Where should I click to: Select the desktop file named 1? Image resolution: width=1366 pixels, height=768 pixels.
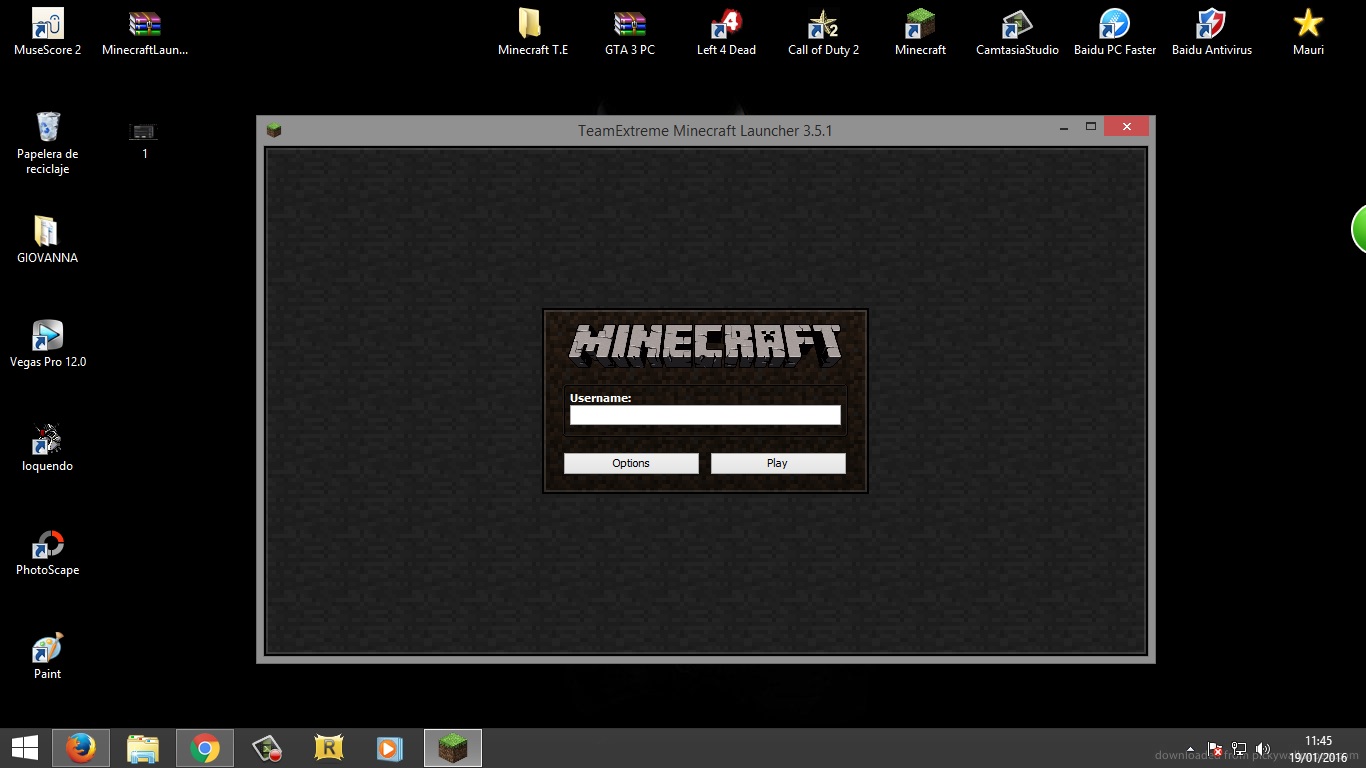[x=144, y=138]
